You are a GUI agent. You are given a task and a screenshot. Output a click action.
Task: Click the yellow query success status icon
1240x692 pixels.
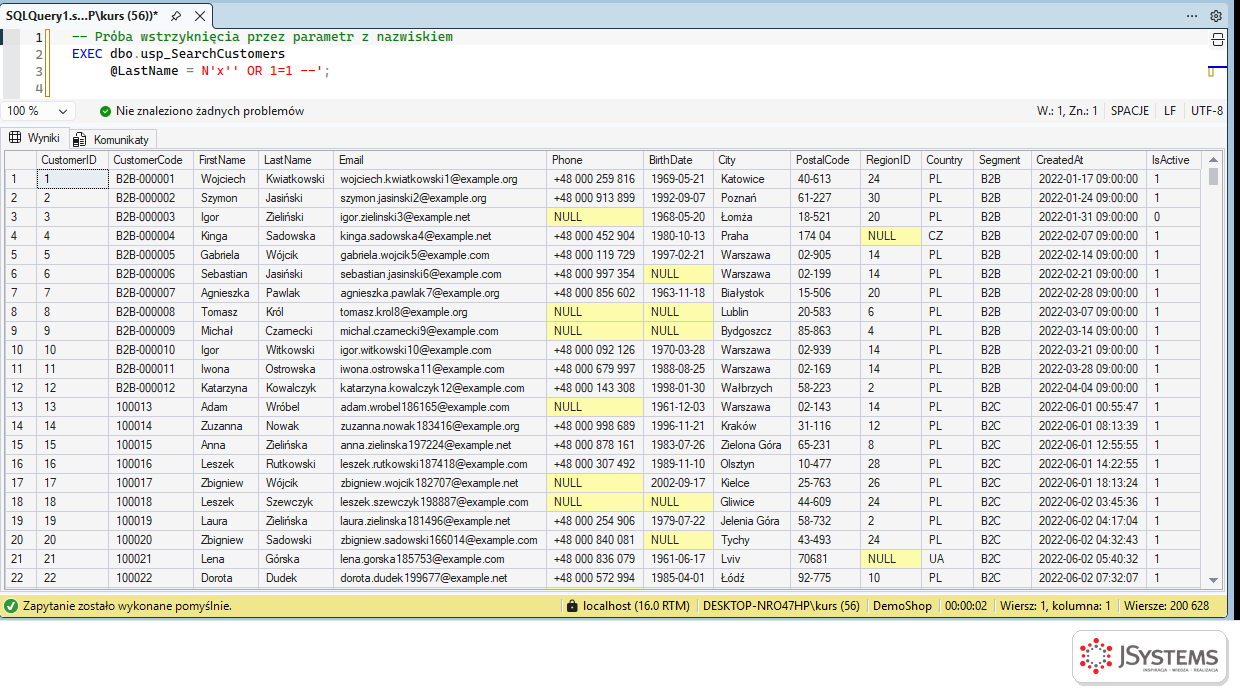[x=11, y=606]
